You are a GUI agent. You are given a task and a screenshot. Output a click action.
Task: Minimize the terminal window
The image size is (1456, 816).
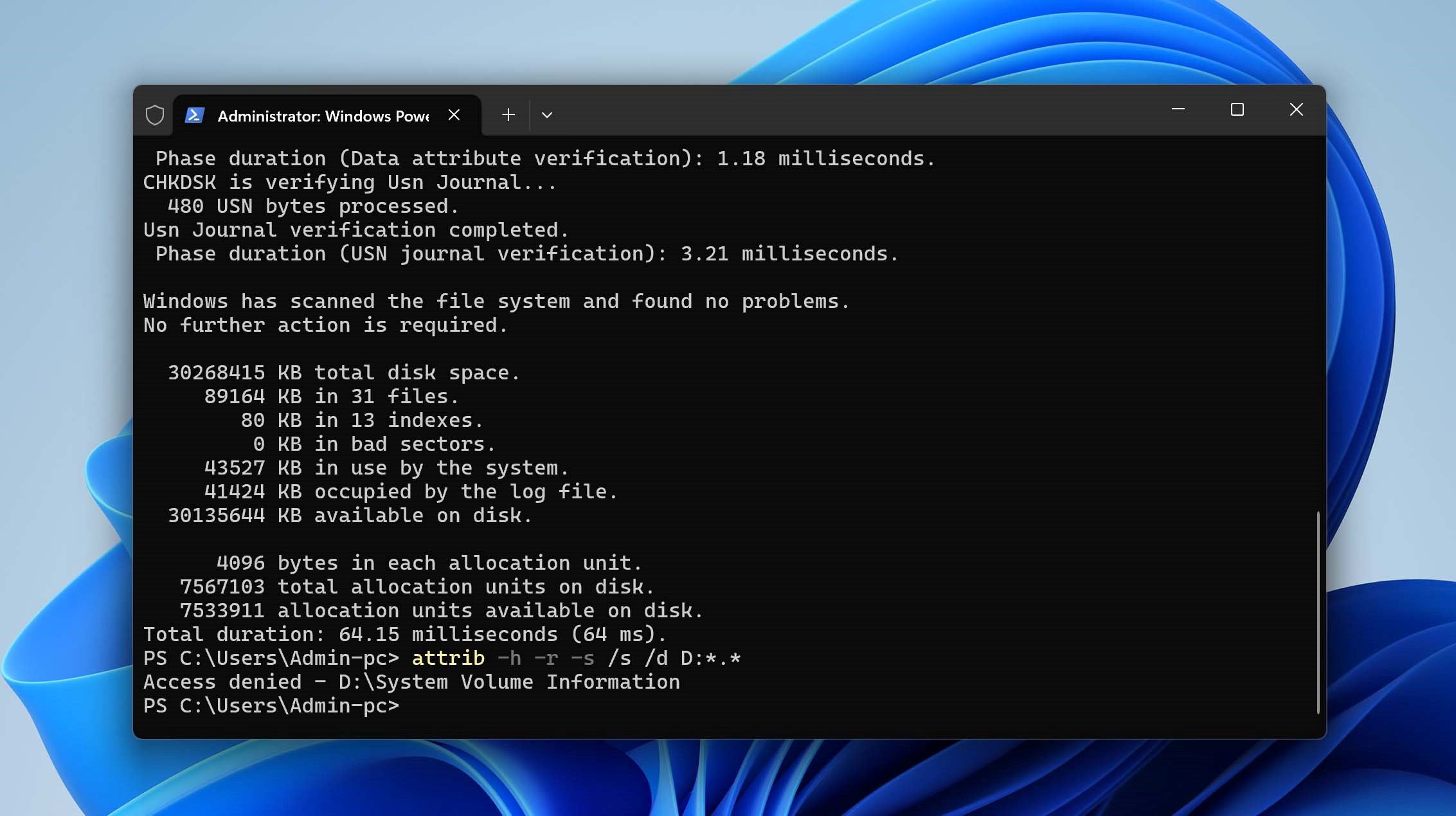[1178, 109]
